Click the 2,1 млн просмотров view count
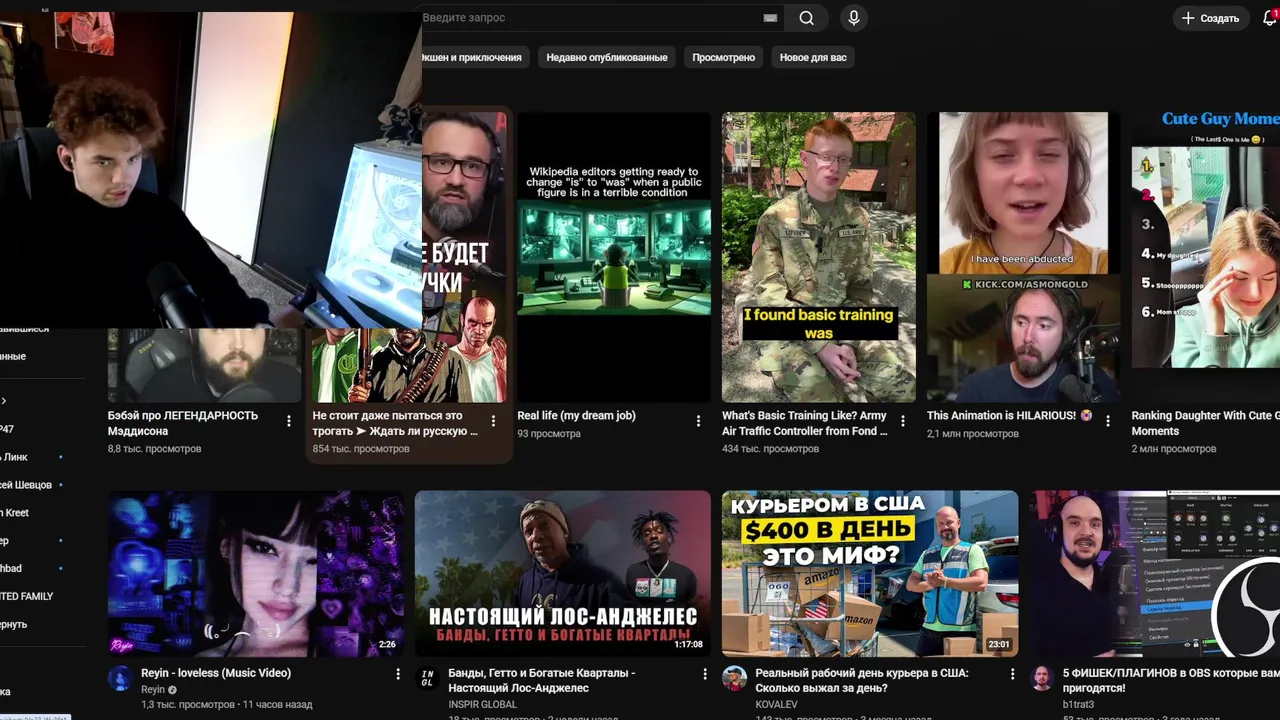 pos(973,434)
